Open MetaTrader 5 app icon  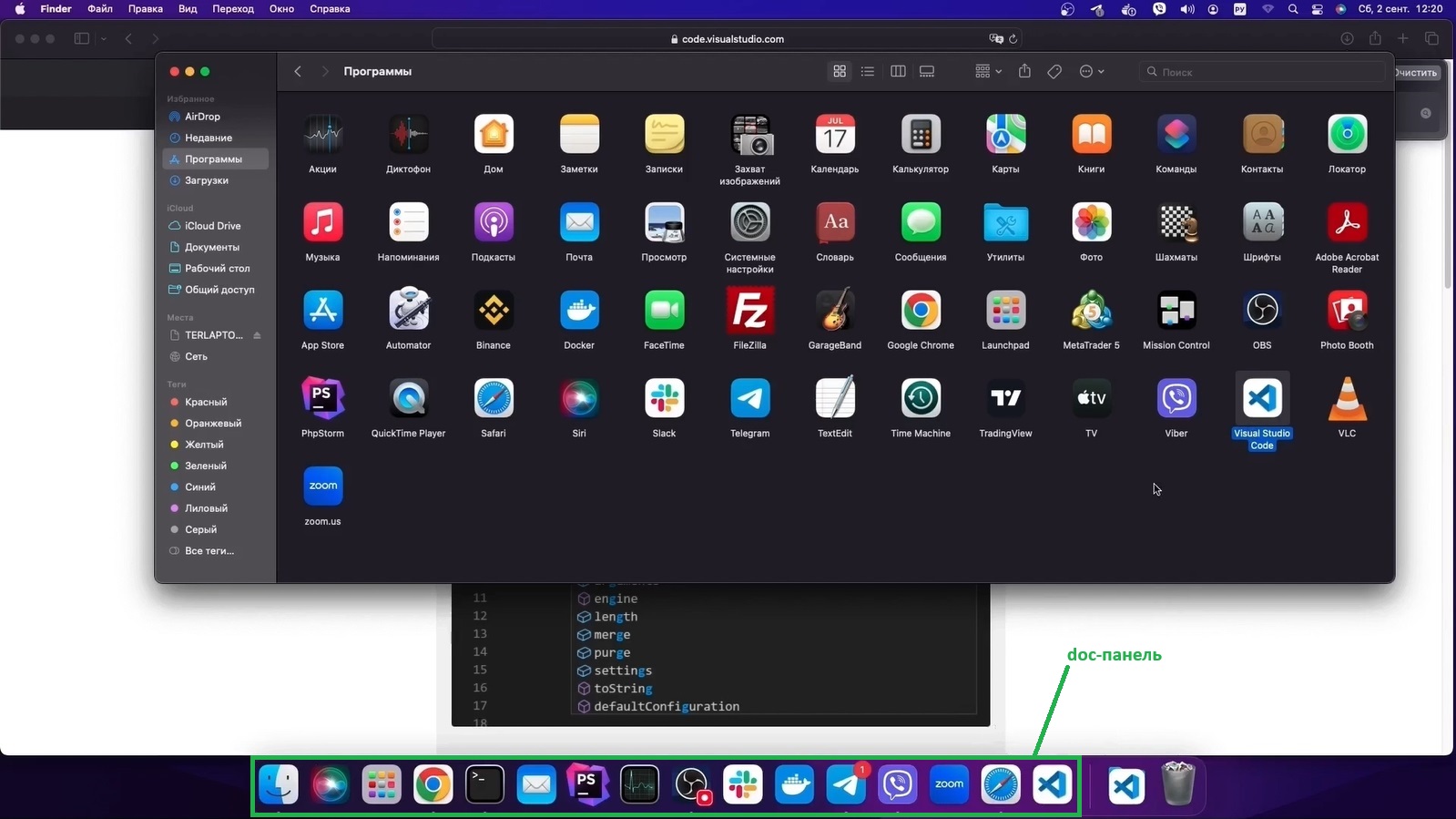(1091, 311)
